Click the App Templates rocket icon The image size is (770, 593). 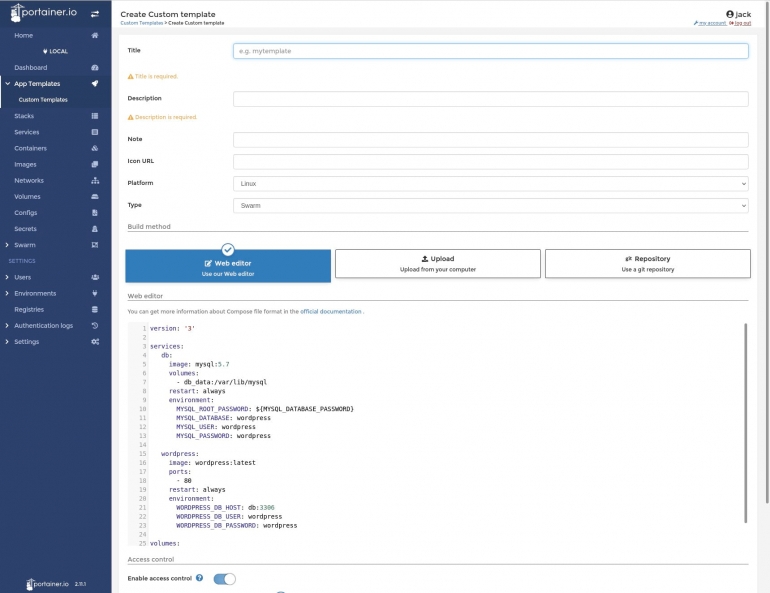tap(95, 83)
